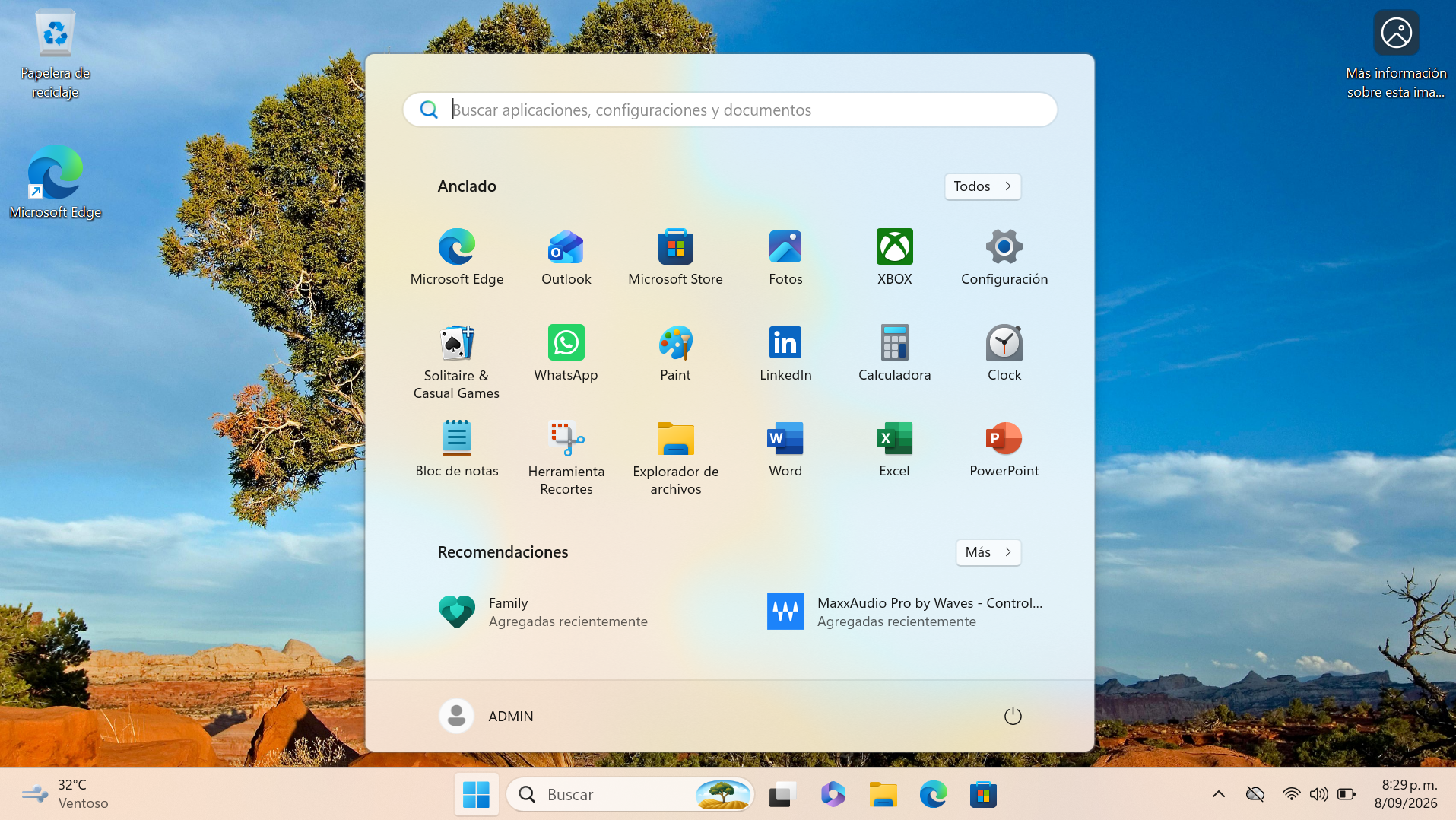The image size is (1456, 820).
Task: Click Más información sobre esta imagen icon
Action: click(x=1396, y=54)
